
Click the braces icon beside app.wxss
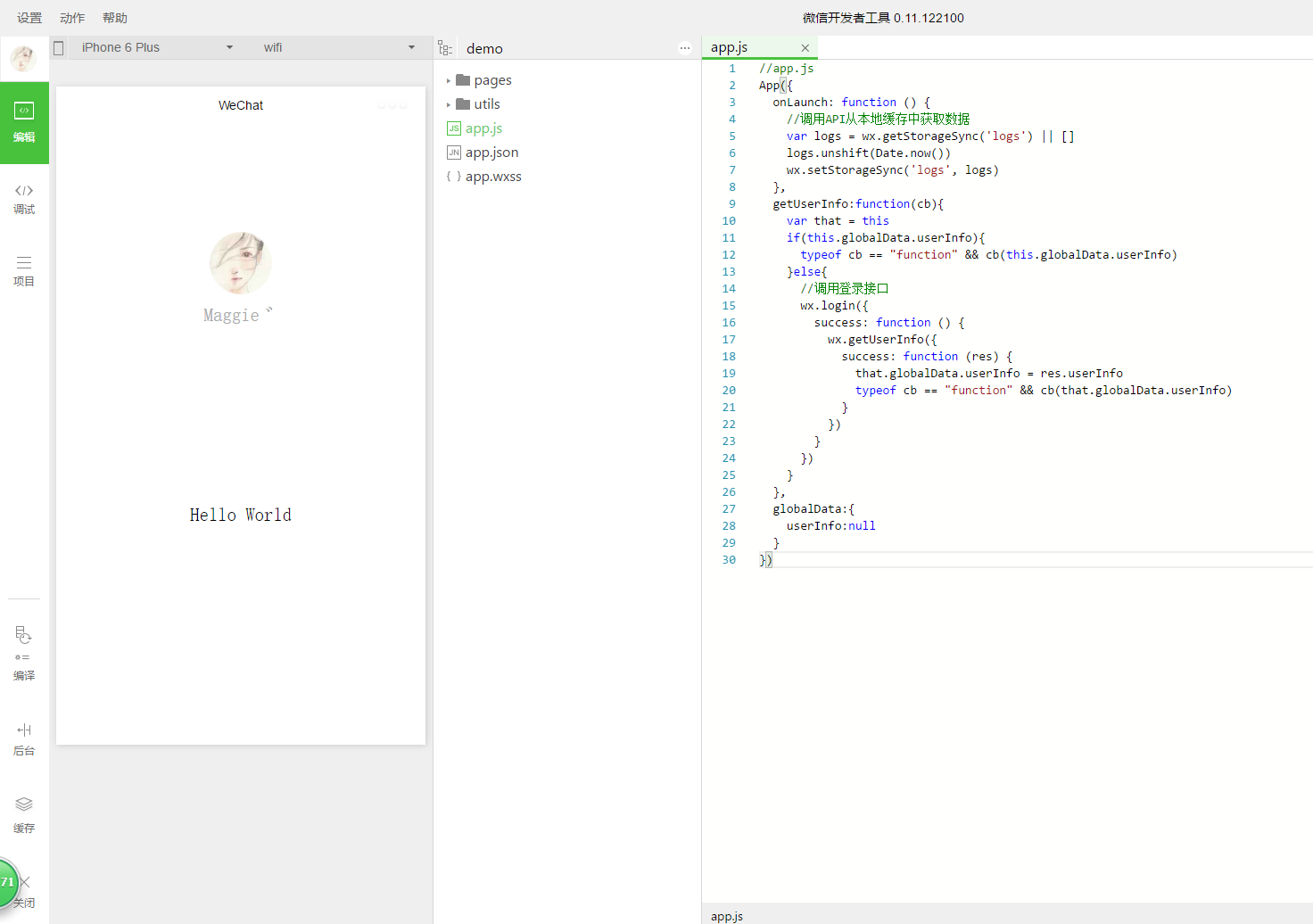[454, 177]
